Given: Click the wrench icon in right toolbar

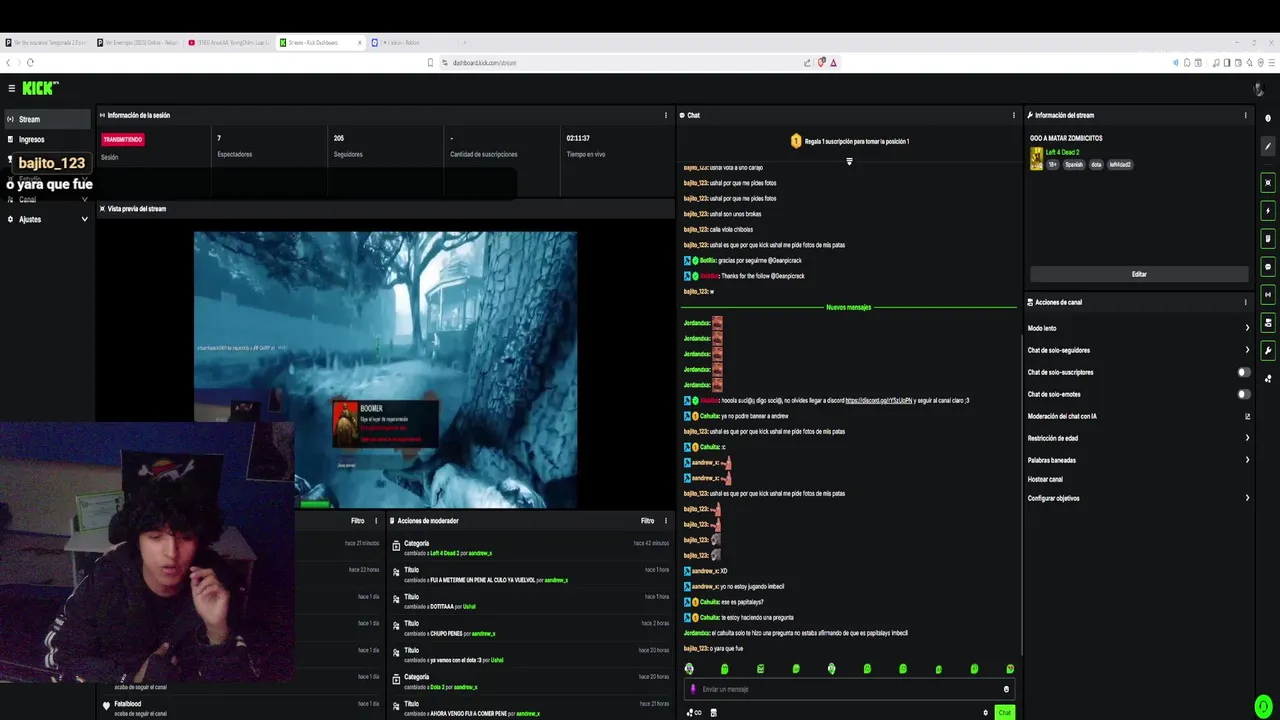Looking at the screenshot, I should tap(1268, 351).
